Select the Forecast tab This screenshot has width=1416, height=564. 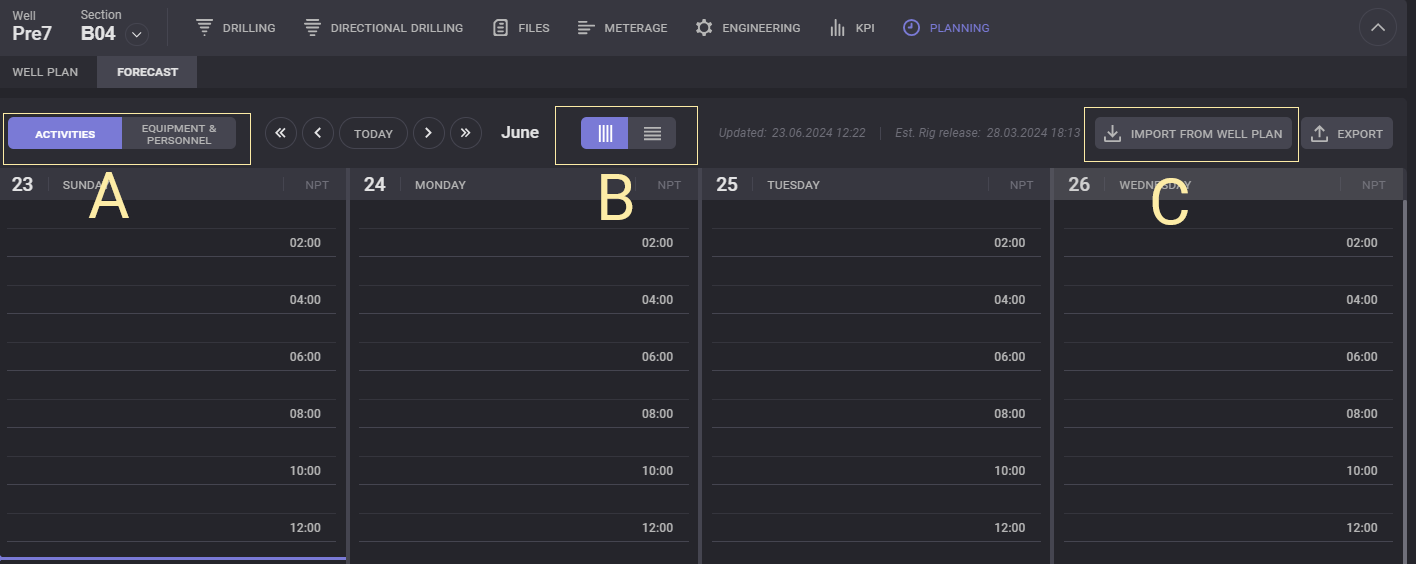[x=147, y=72]
